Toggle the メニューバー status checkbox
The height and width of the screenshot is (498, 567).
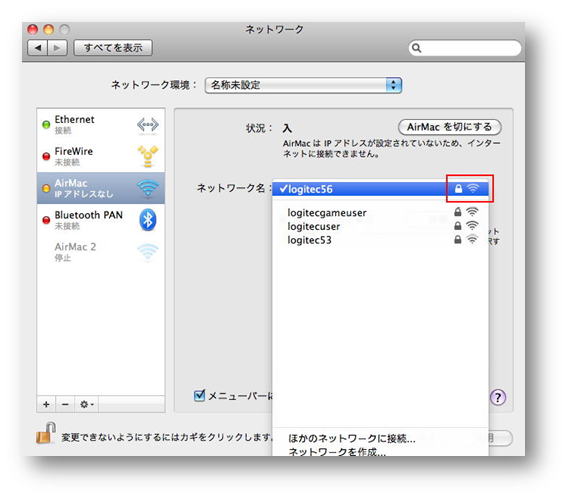[199, 396]
